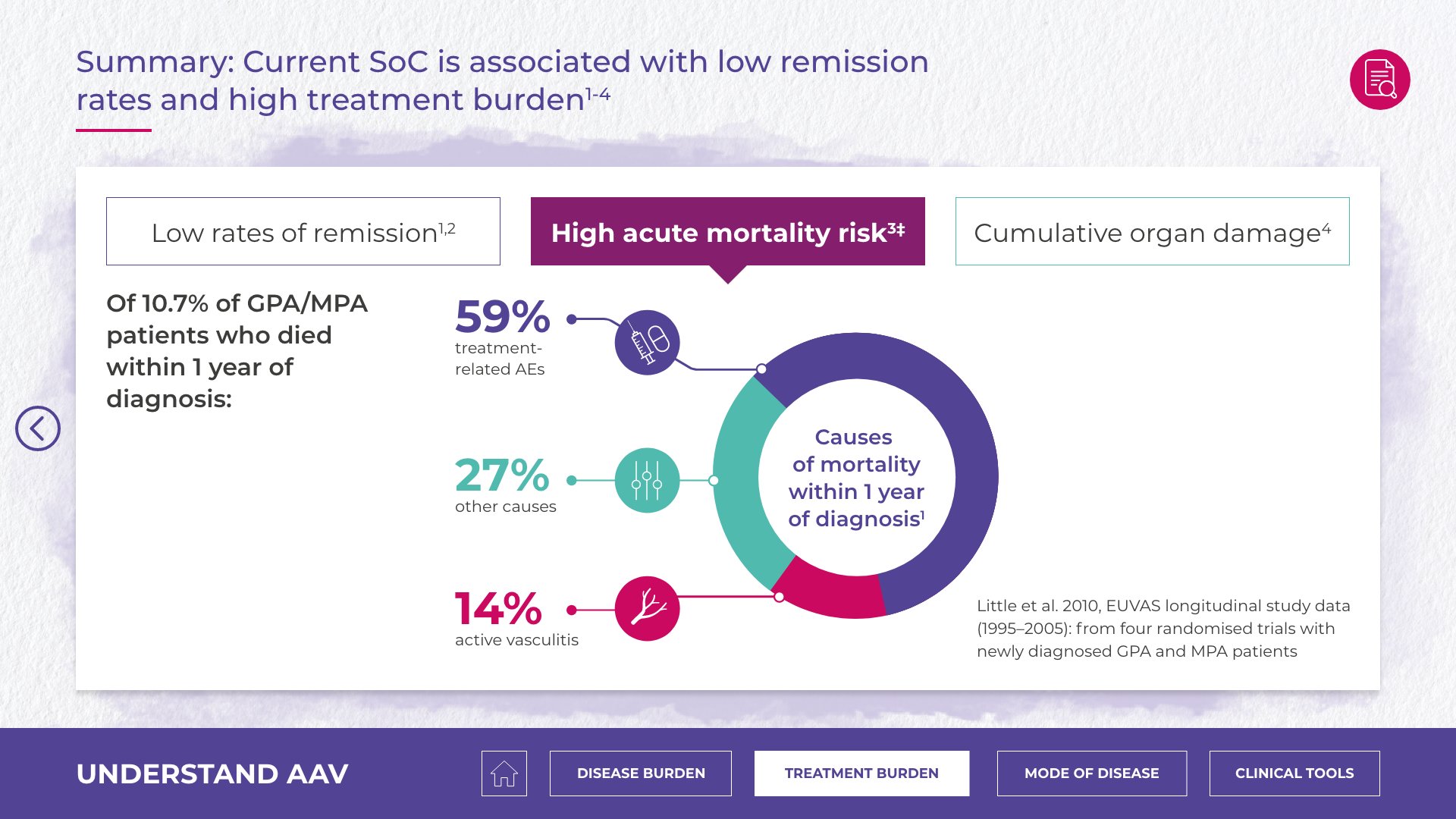Select the High acute mortality risk tab
Image resolution: width=1456 pixels, height=819 pixels.
(x=728, y=231)
